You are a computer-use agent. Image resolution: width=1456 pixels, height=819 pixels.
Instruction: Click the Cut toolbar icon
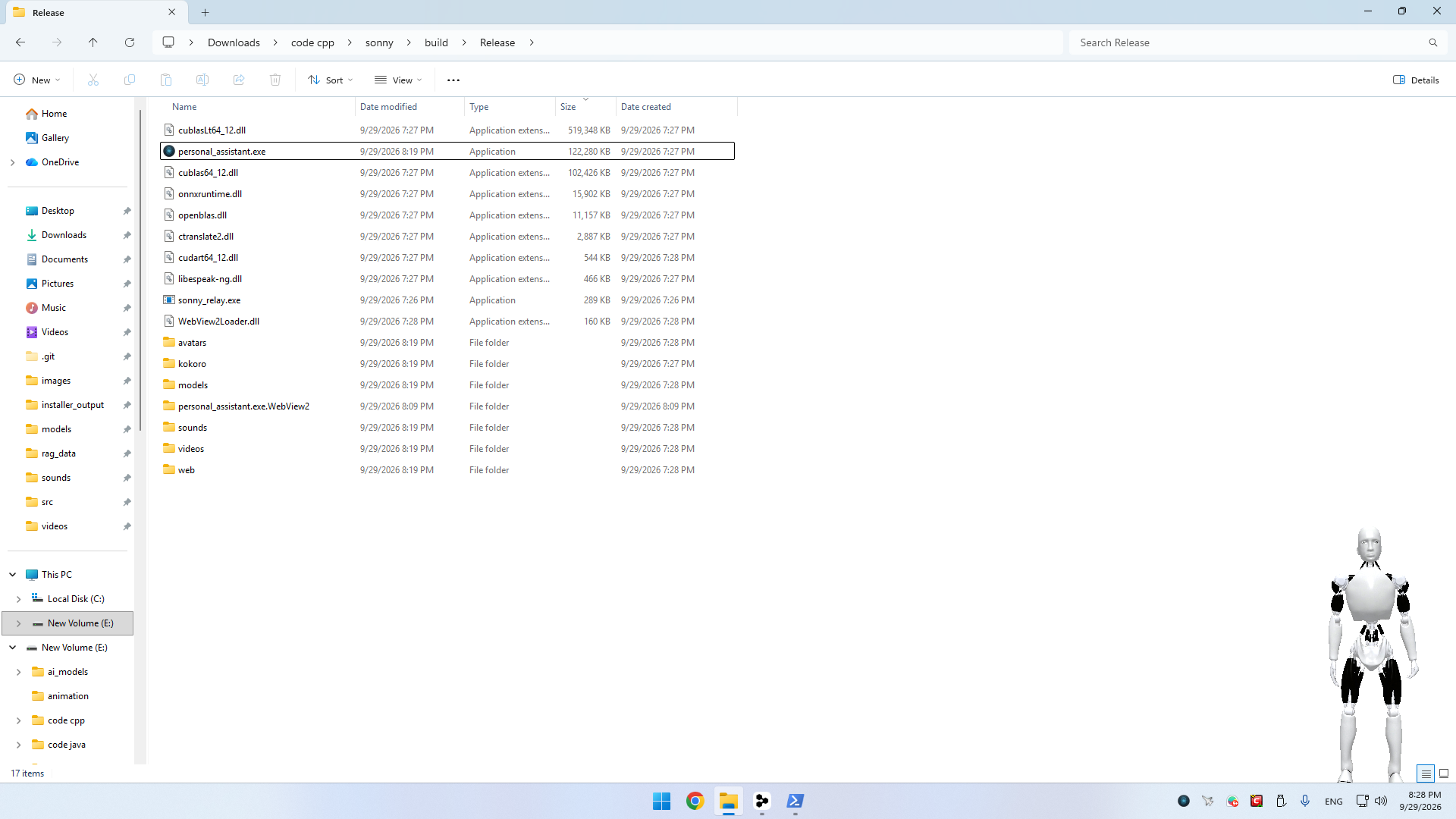(x=93, y=80)
